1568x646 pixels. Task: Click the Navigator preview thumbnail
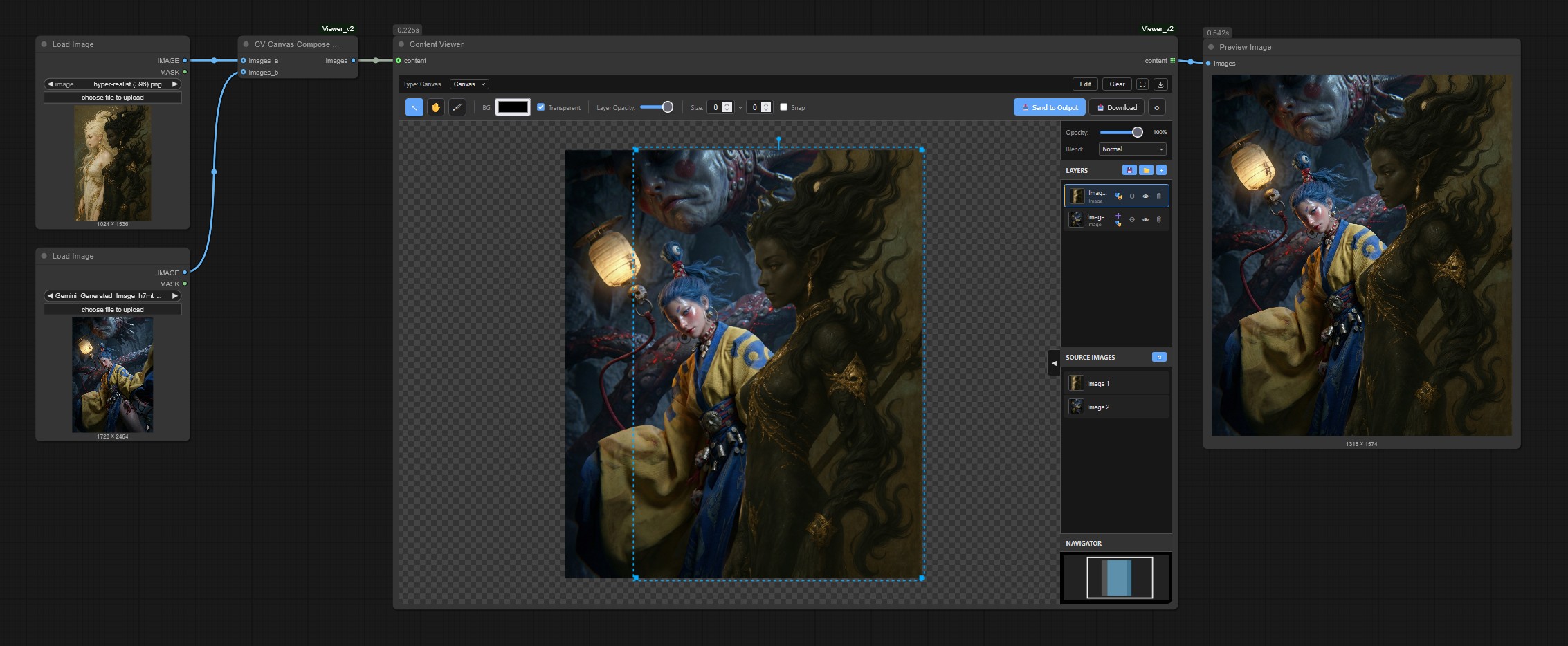coord(1116,578)
